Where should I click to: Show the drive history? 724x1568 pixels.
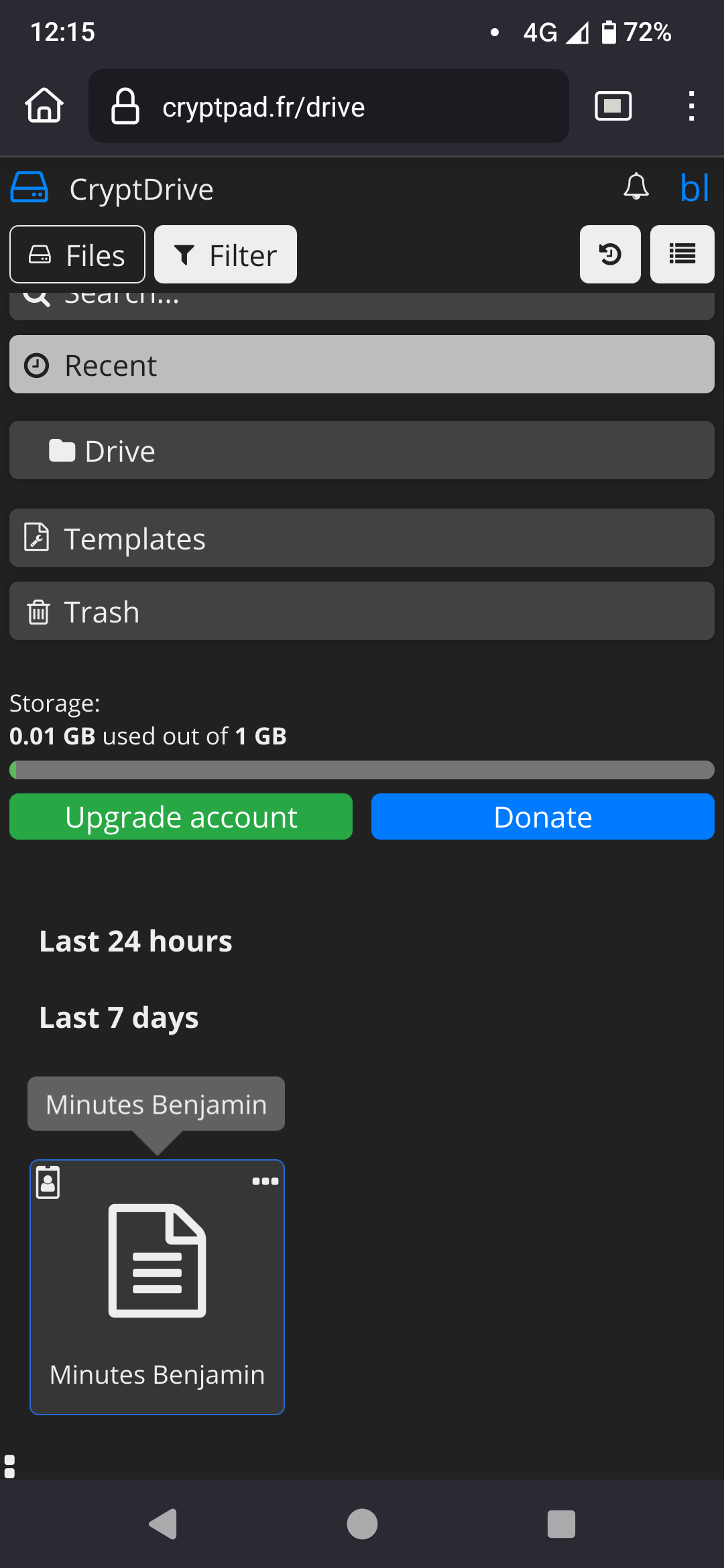click(609, 255)
